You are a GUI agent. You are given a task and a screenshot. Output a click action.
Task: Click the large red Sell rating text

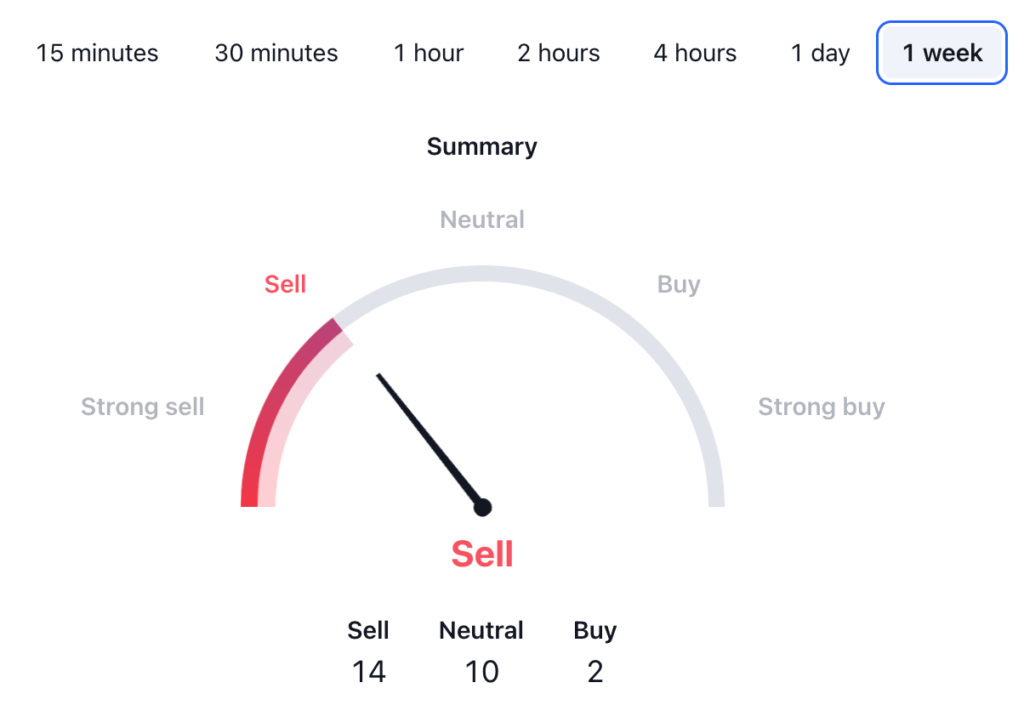pyautogui.click(x=482, y=554)
